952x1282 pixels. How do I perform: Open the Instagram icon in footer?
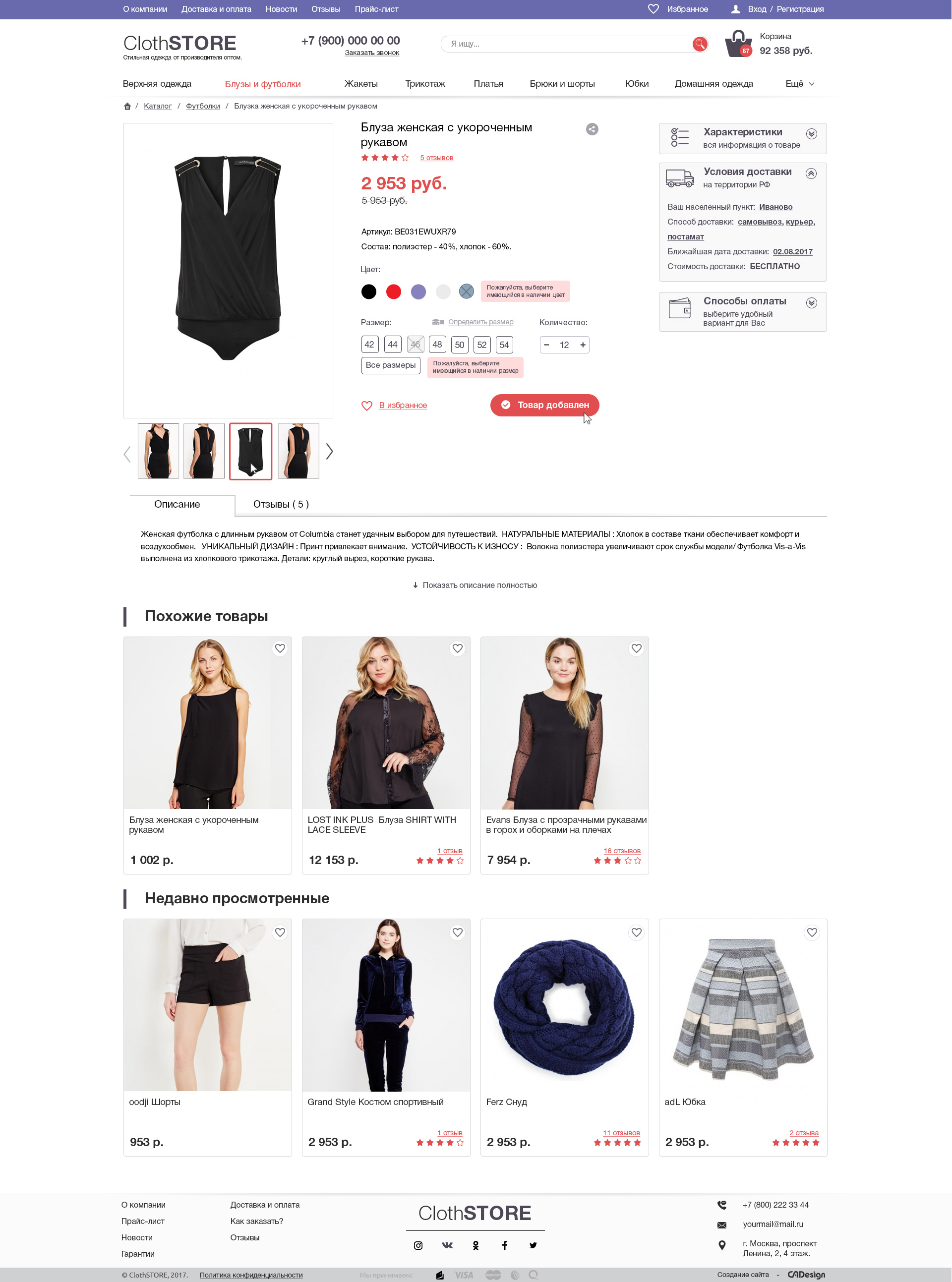coord(418,1245)
